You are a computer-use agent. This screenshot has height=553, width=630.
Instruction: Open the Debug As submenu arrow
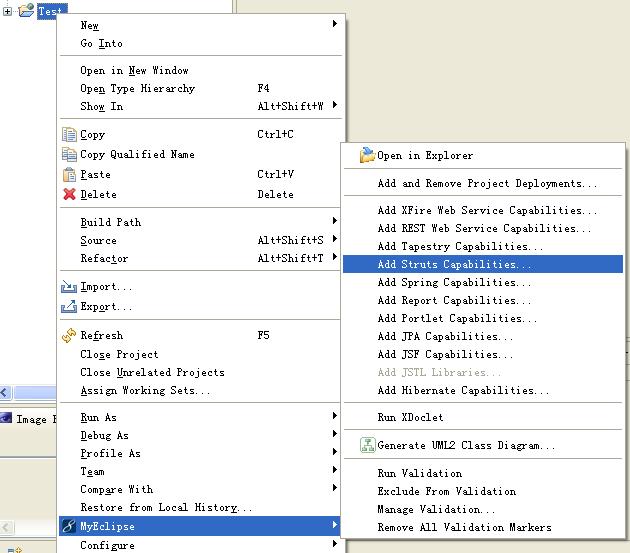[x=335, y=434]
